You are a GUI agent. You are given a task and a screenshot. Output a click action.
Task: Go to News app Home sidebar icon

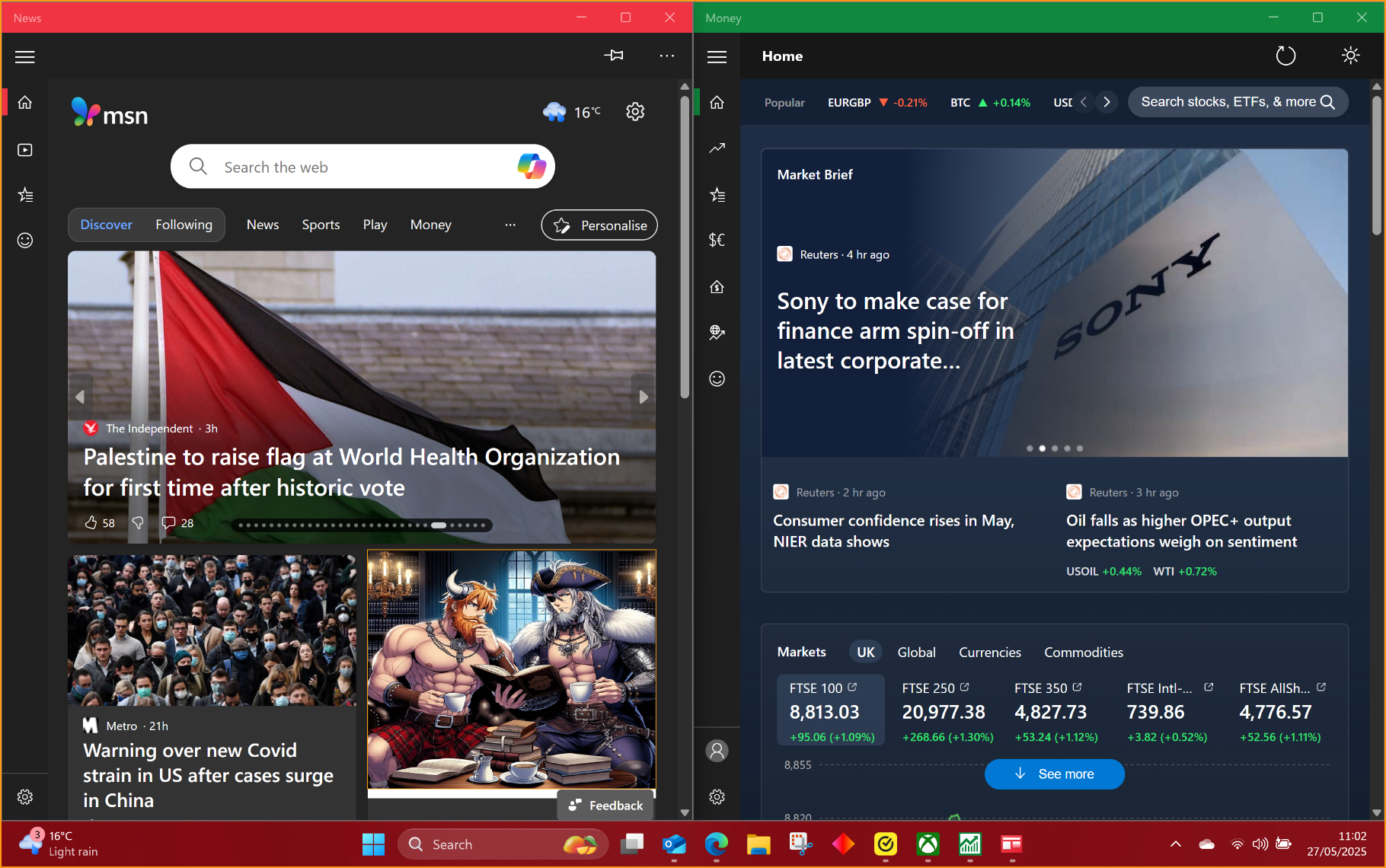(25, 103)
